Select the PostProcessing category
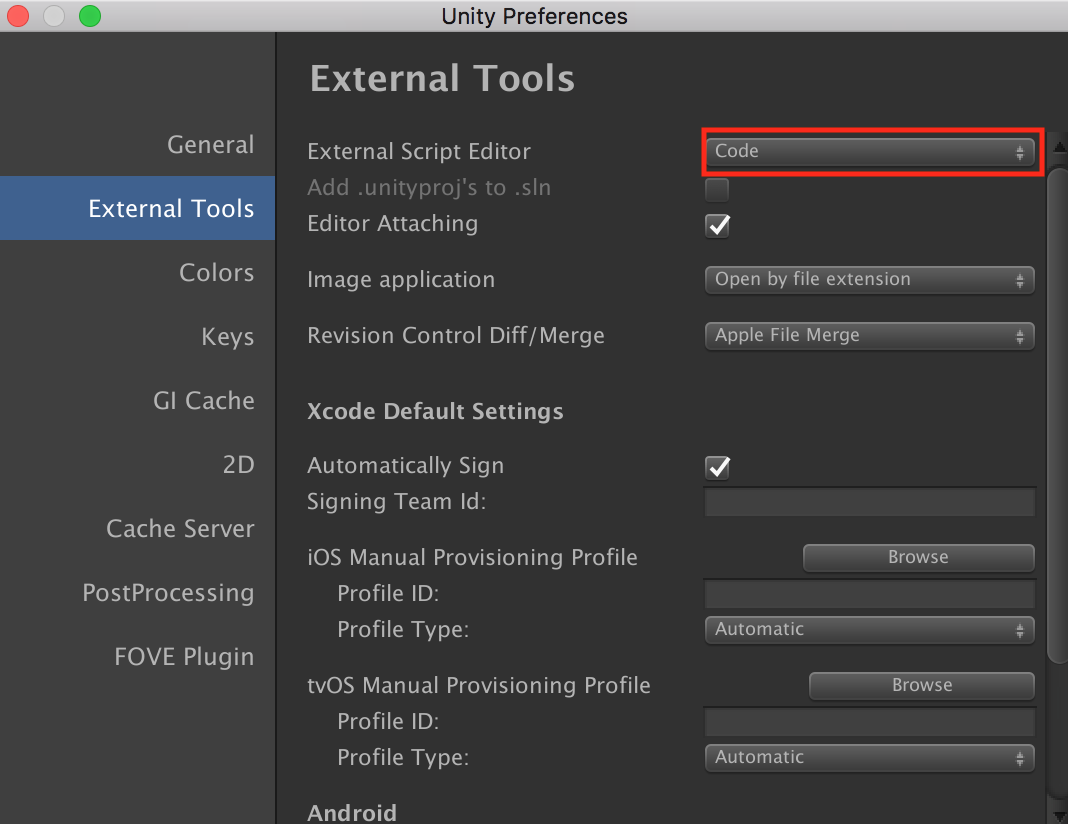 (x=168, y=592)
